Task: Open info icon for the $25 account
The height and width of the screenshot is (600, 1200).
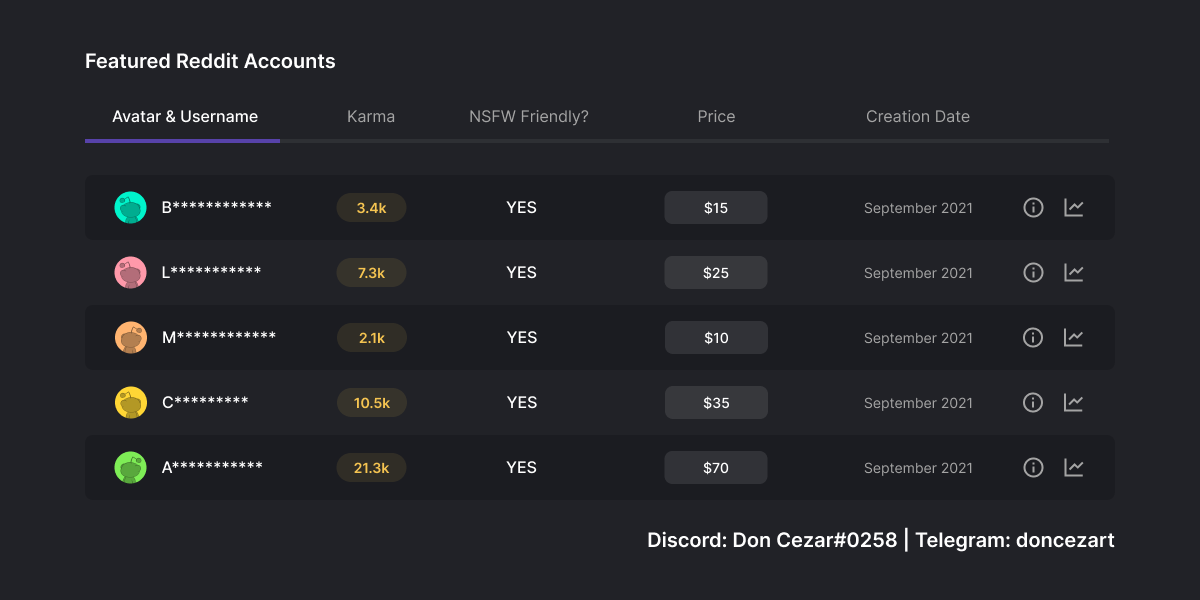Action: click(1033, 273)
